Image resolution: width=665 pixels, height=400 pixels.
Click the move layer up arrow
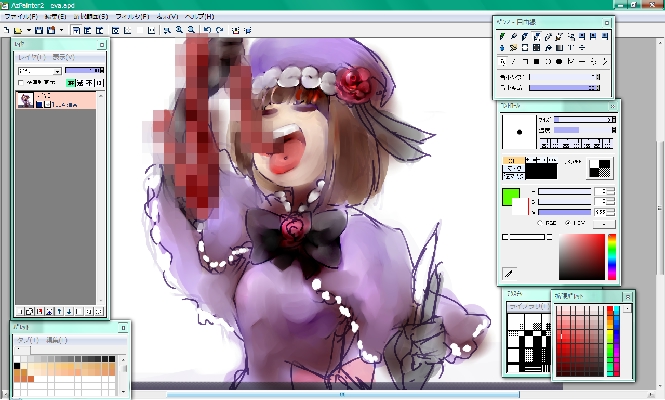(59, 311)
